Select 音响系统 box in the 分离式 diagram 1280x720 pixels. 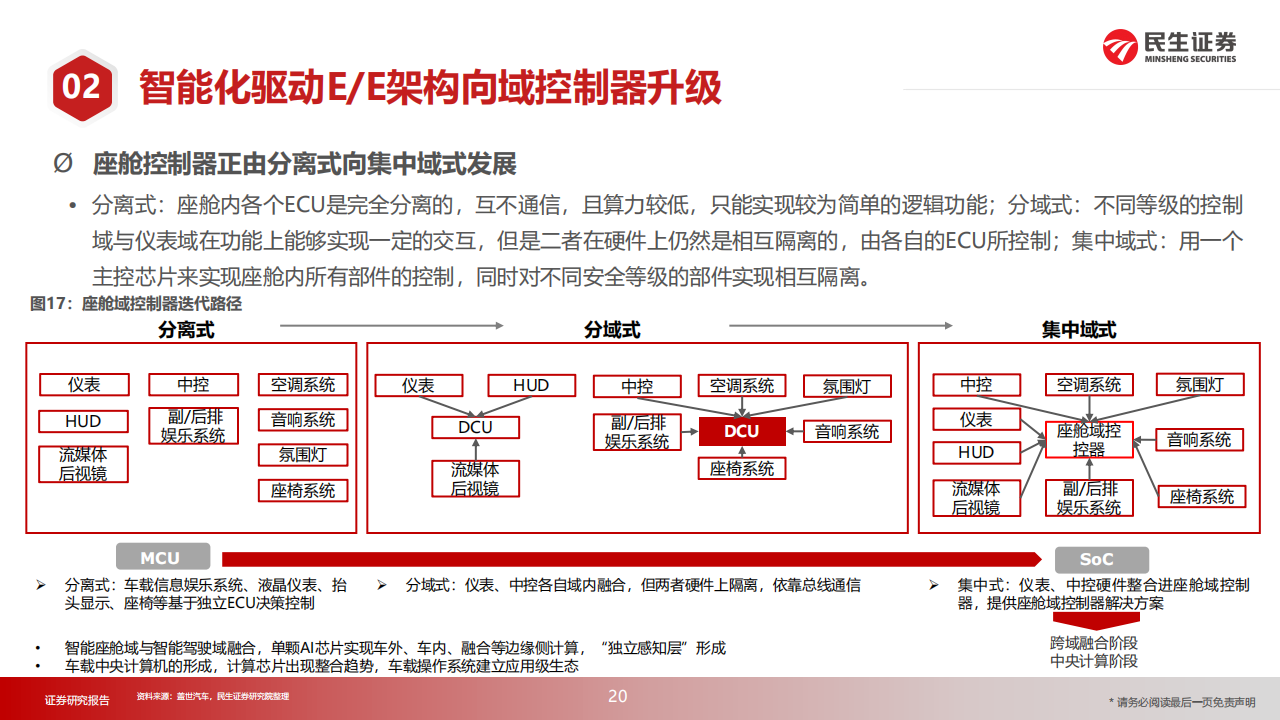[303, 420]
